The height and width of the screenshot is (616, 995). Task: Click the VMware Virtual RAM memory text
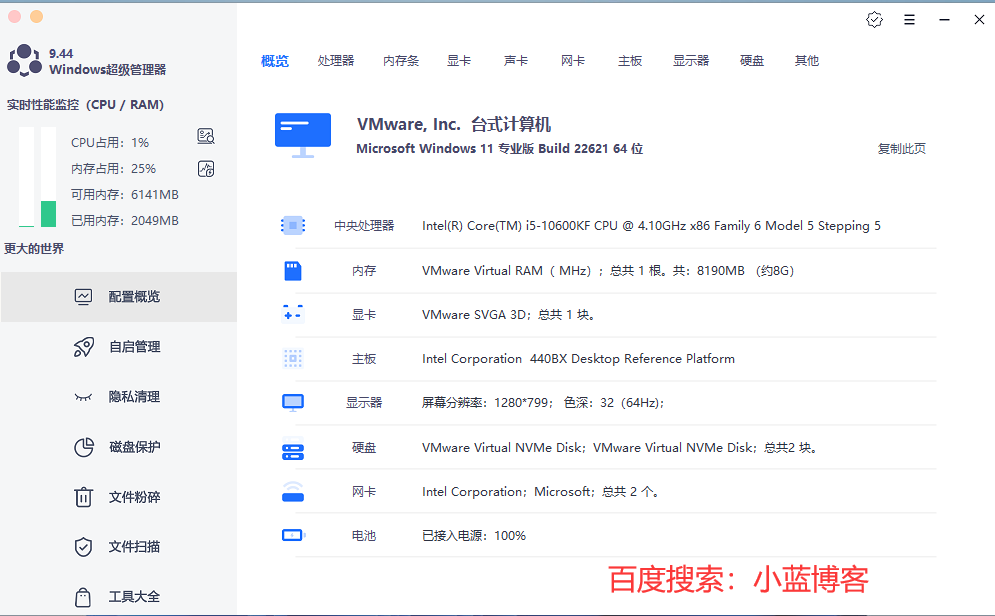[x=608, y=271]
